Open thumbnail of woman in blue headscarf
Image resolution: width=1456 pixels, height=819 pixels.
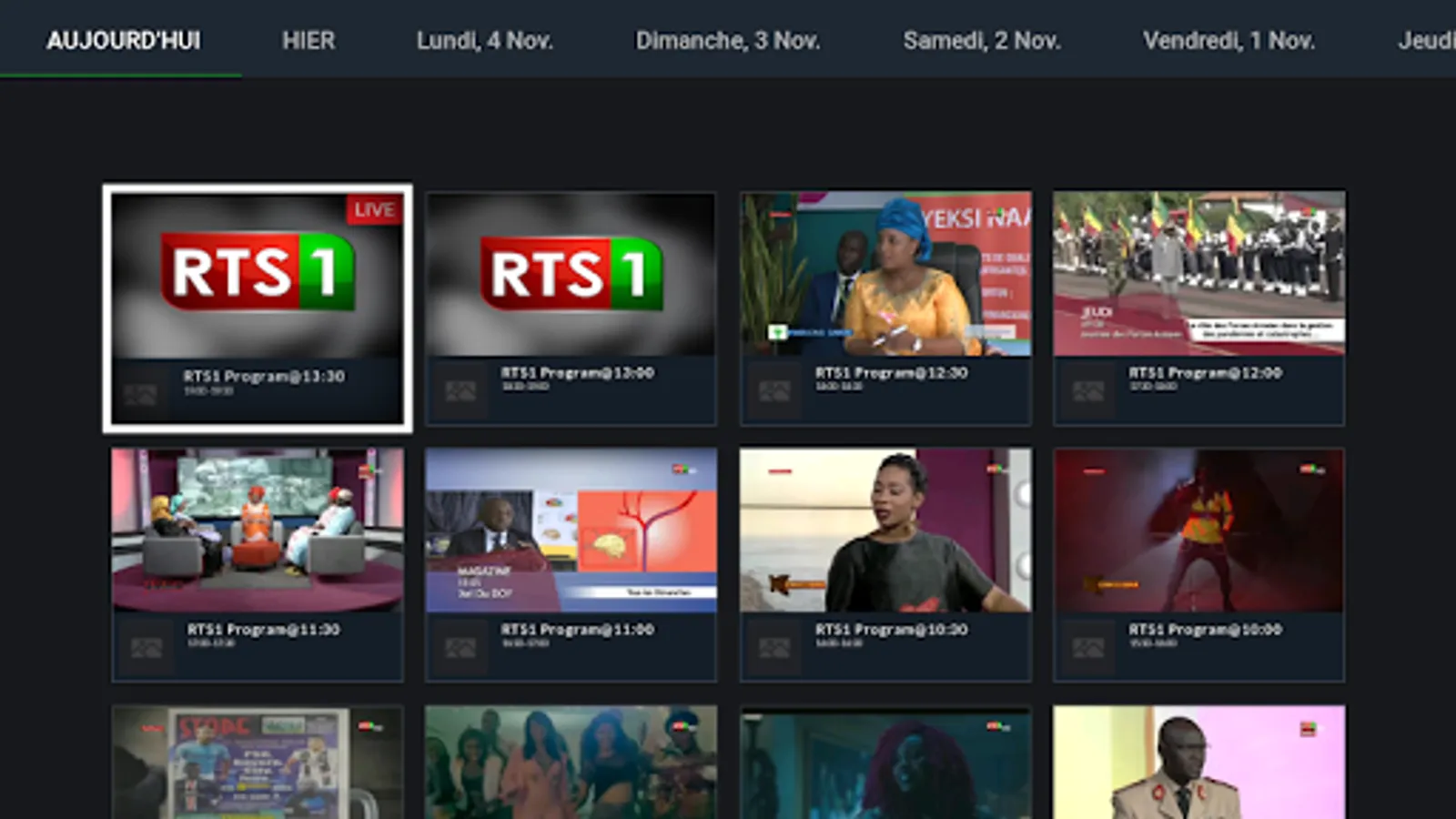point(885,273)
